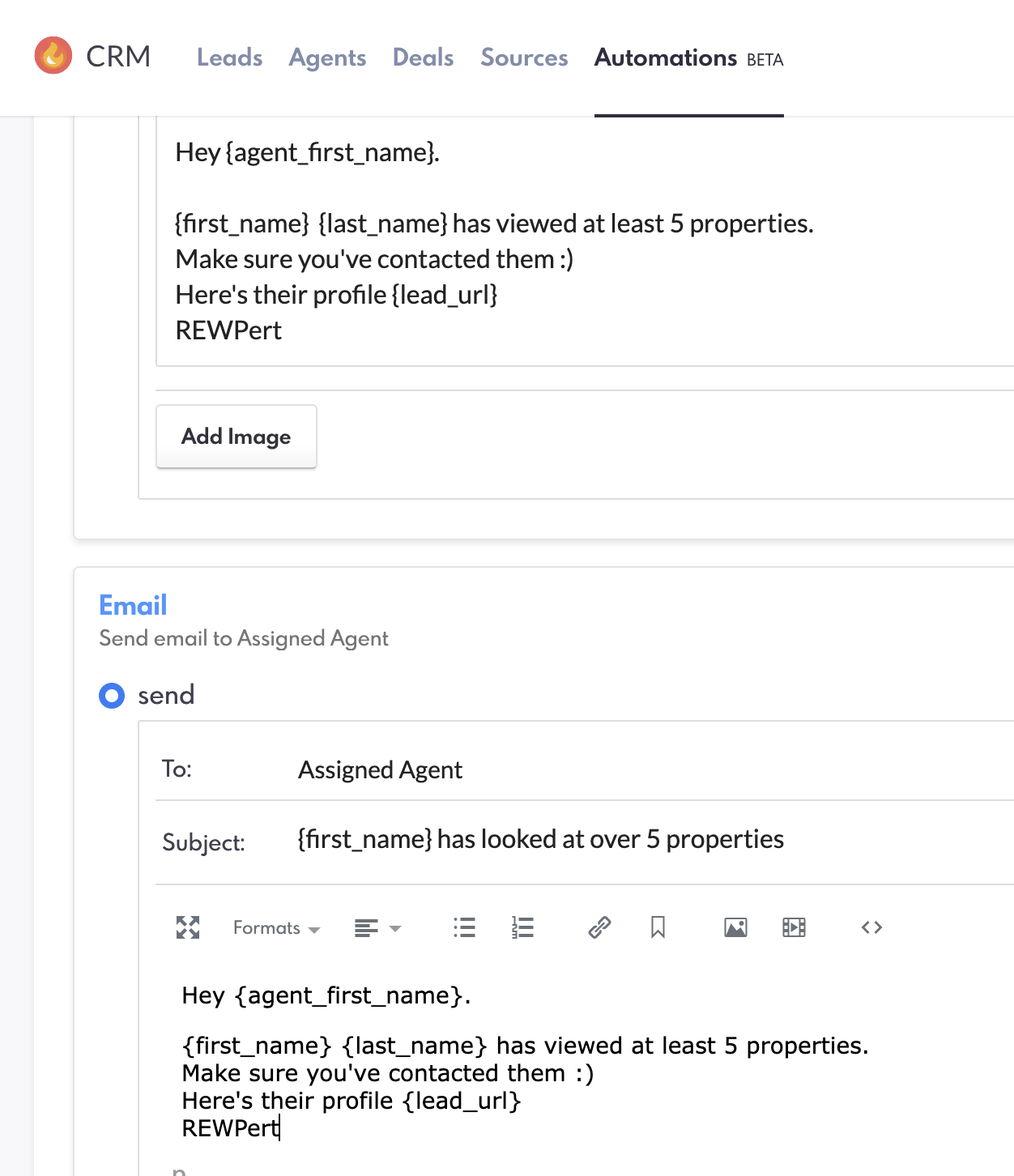Insert a numbered list
Image resolution: width=1014 pixels, height=1176 pixels.
(522, 927)
